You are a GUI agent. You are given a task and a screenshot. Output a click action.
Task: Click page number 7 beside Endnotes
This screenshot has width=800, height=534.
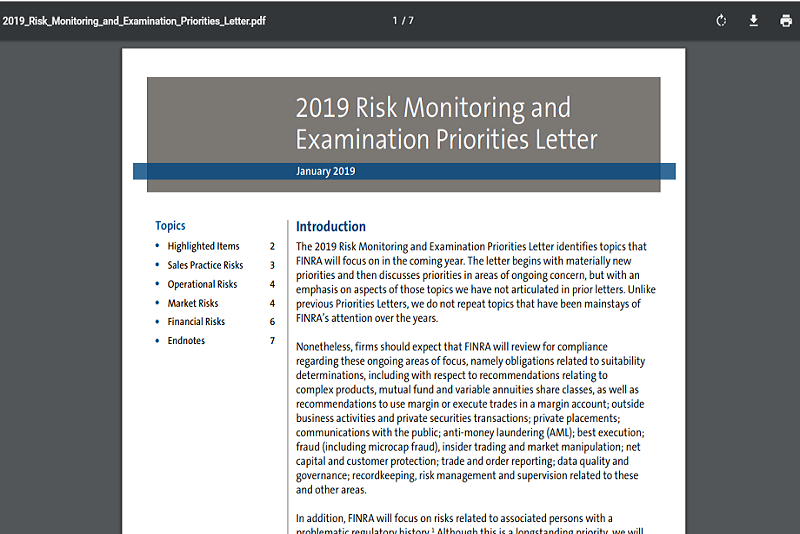coord(272,341)
